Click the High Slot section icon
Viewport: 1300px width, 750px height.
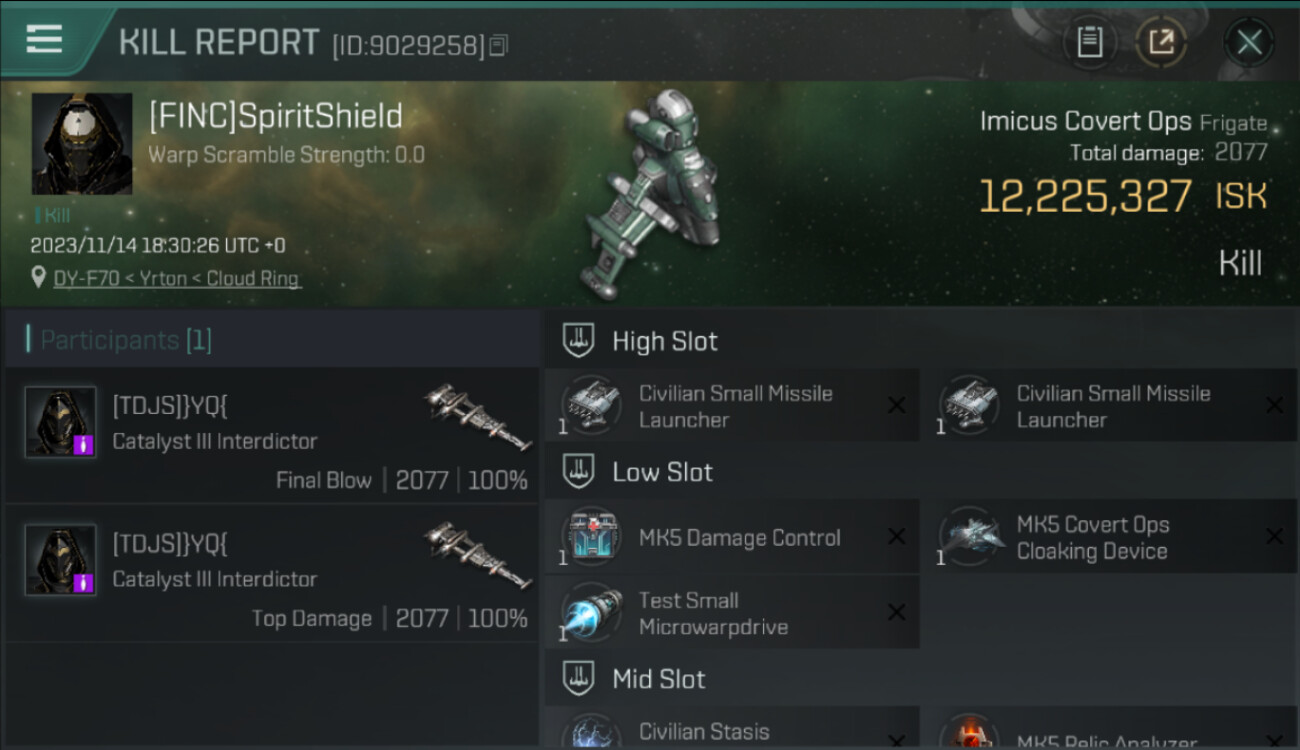click(578, 341)
